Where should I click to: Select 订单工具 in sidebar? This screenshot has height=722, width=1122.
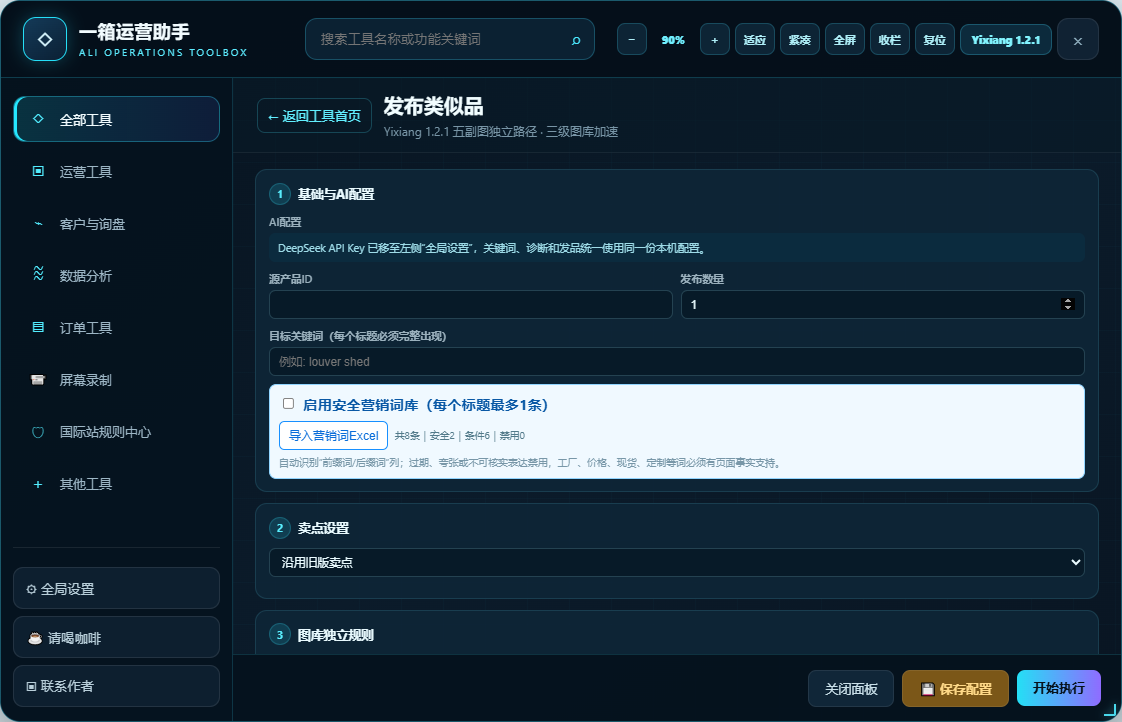pyautogui.click(x=117, y=328)
